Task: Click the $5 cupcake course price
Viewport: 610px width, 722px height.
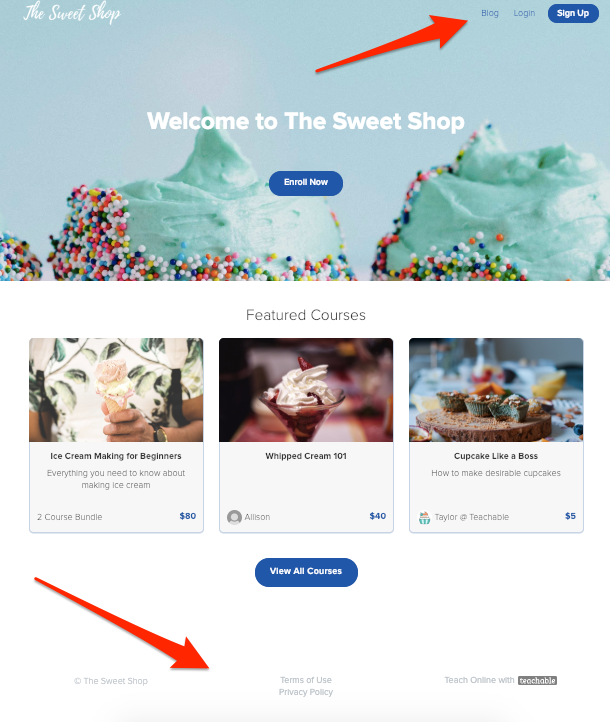Action: (x=570, y=516)
